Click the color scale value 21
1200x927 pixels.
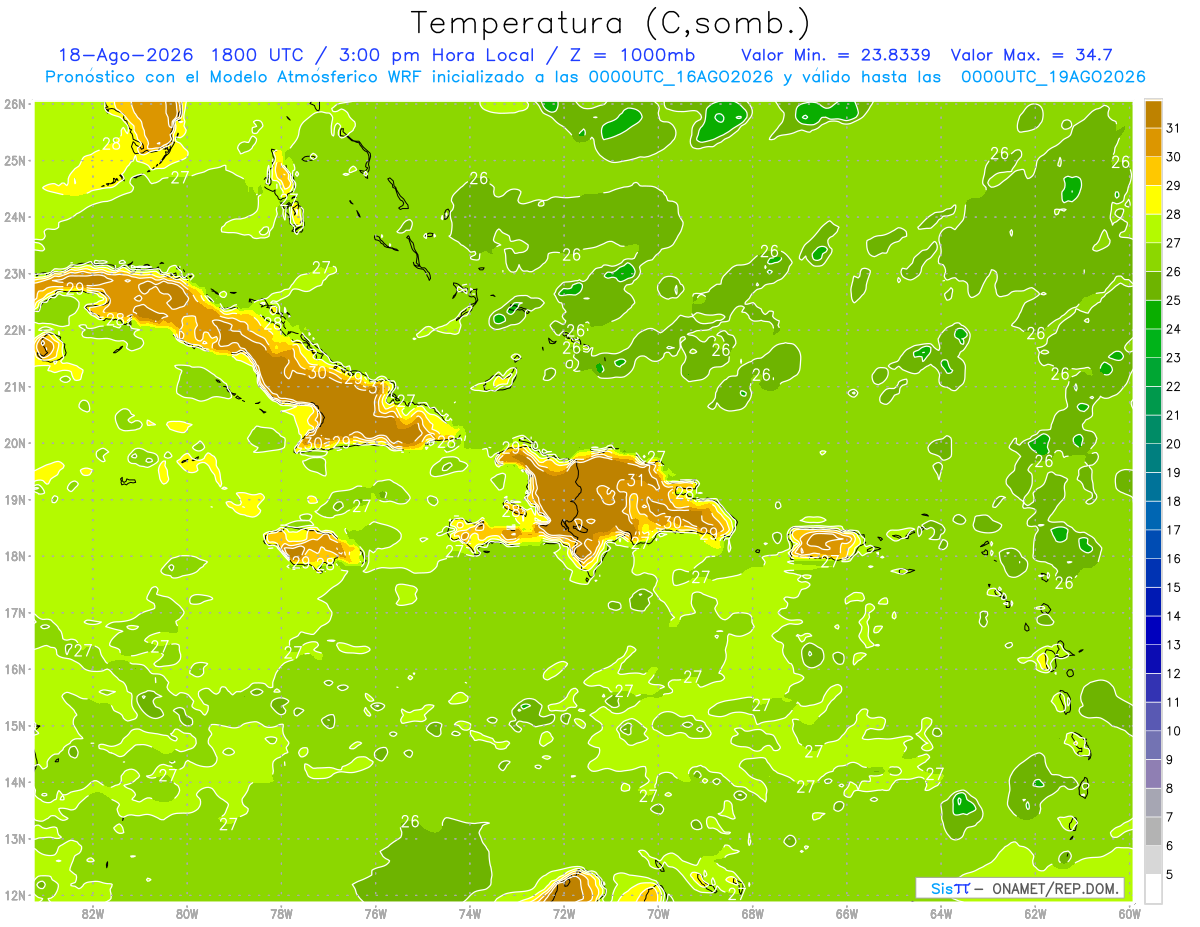pos(1174,415)
